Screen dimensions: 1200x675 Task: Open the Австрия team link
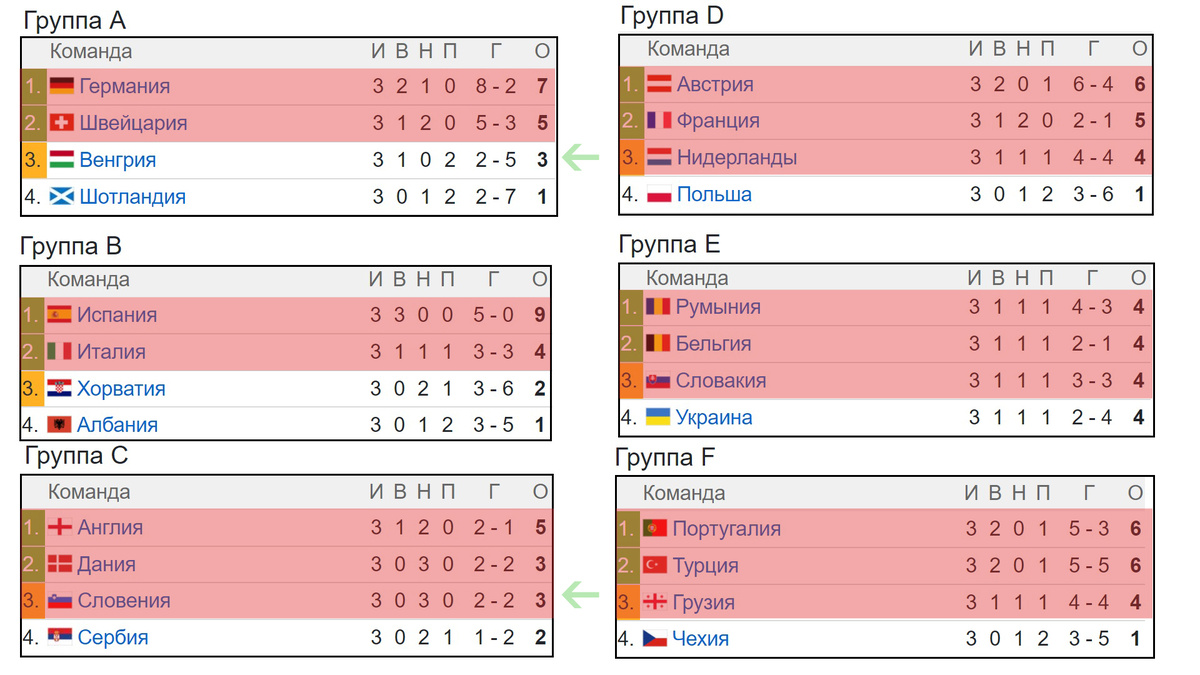click(x=715, y=84)
